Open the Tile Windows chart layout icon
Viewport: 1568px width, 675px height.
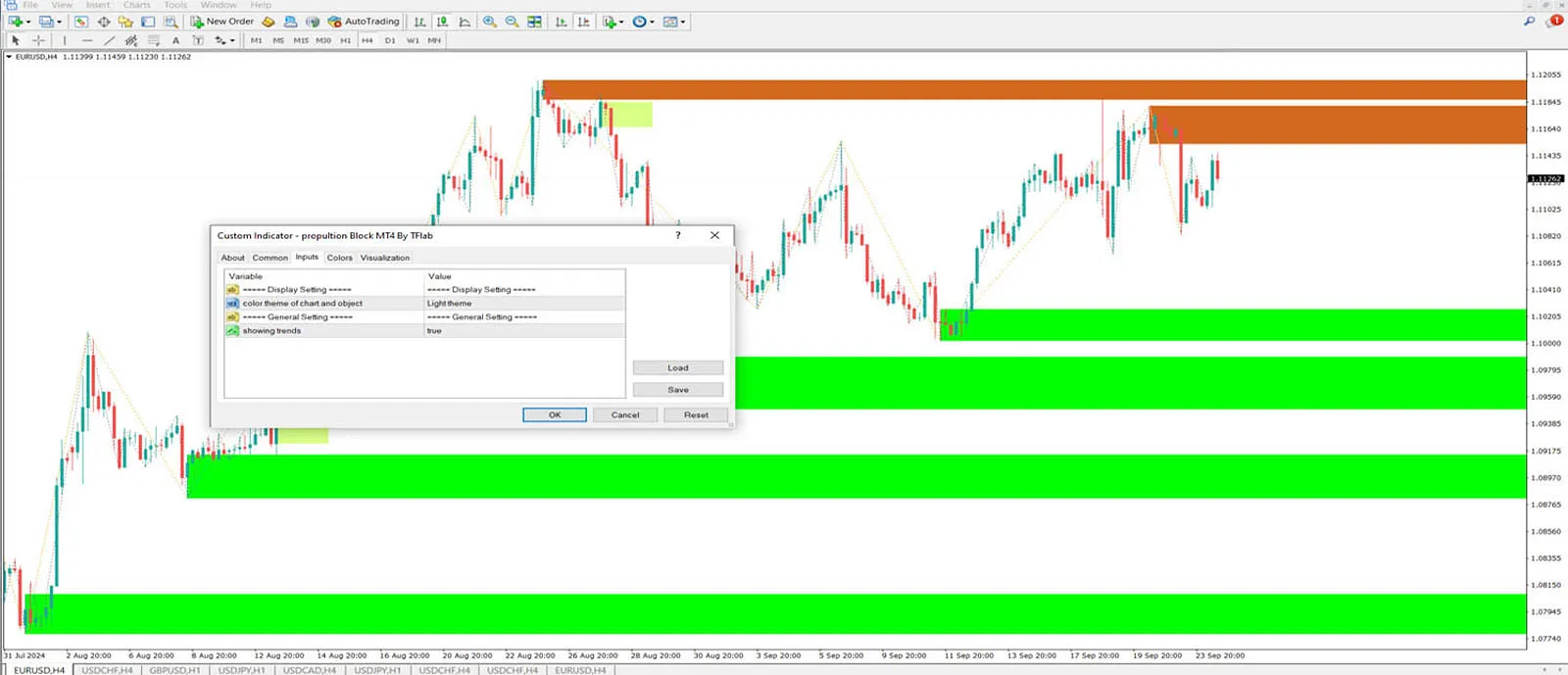534,22
